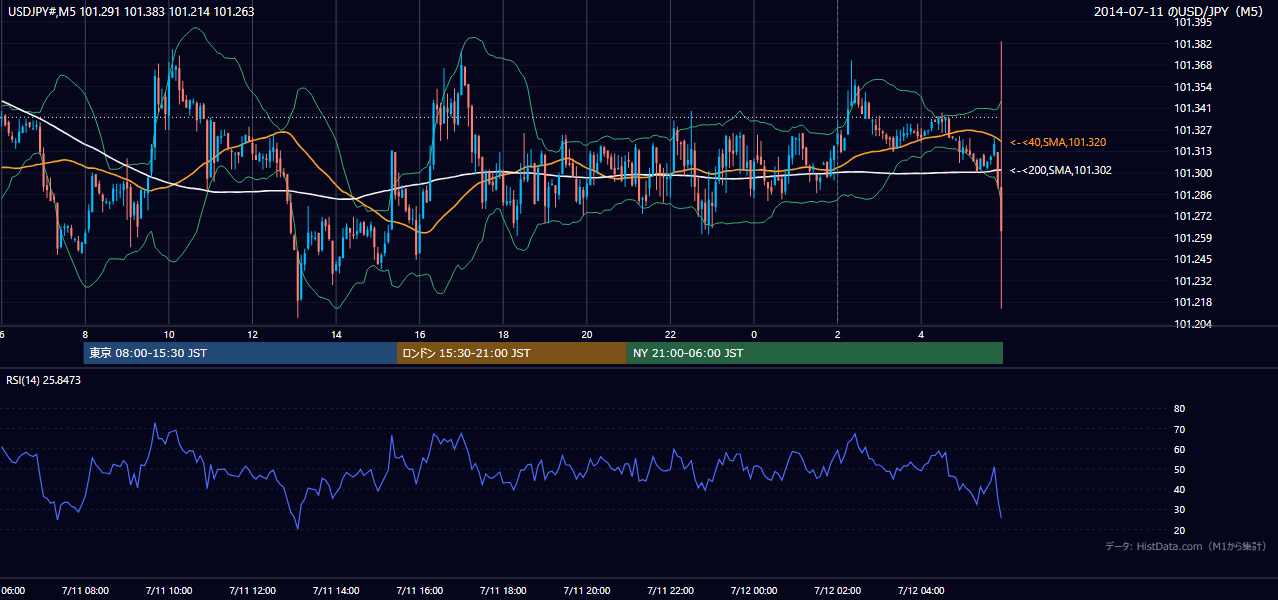This screenshot has height=600, width=1278.
Task: Click the 40 SMA 101.320 orange label
Action: [x=1058, y=143]
